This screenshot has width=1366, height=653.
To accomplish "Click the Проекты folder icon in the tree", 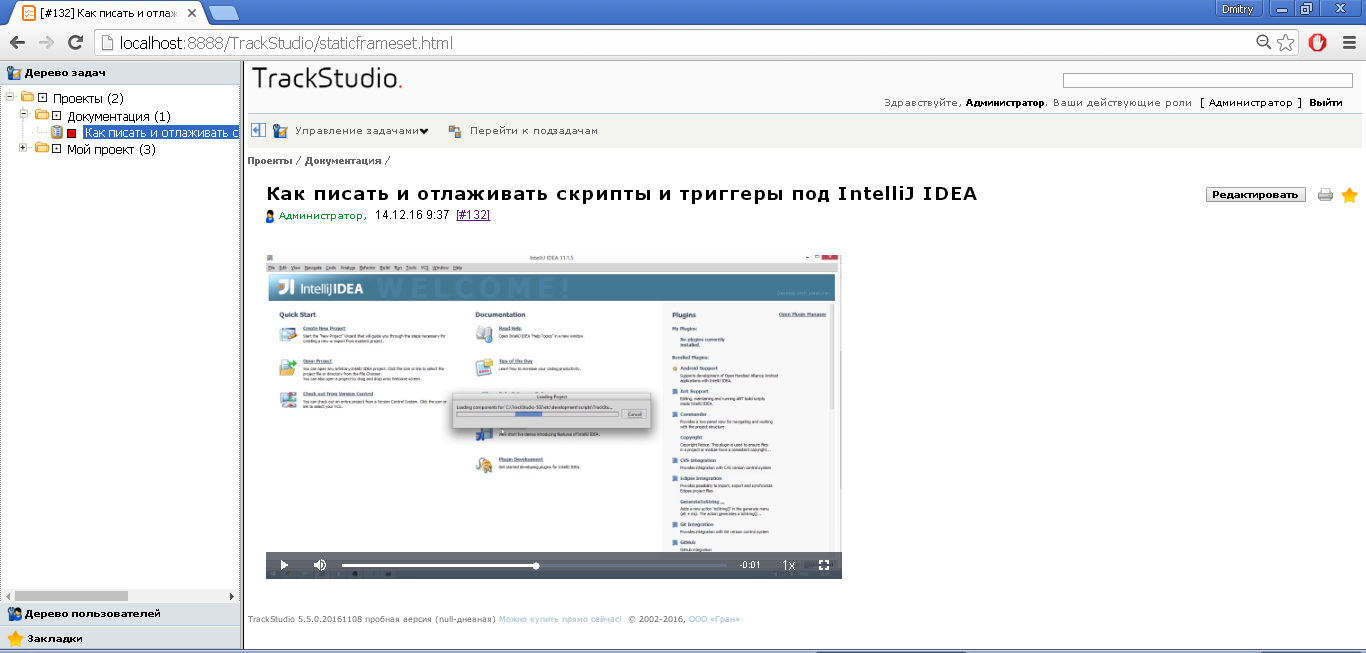I will click(x=28, y=98).
